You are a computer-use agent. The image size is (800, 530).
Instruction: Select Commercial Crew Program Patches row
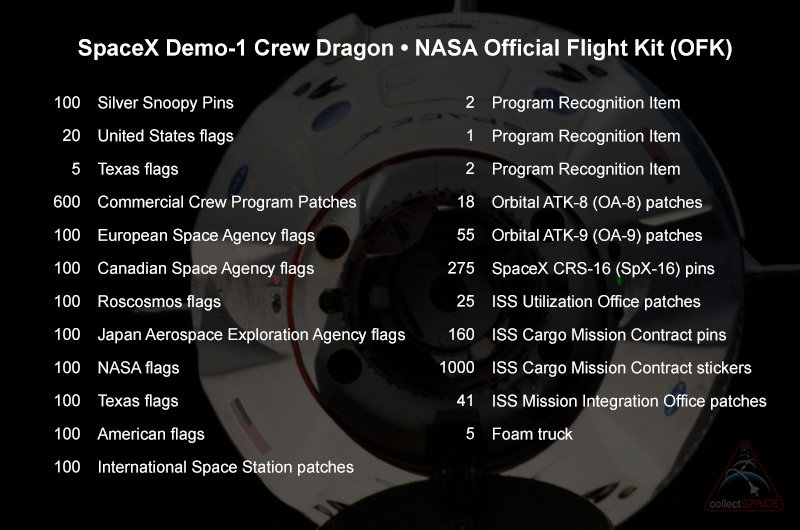[226, 202]
